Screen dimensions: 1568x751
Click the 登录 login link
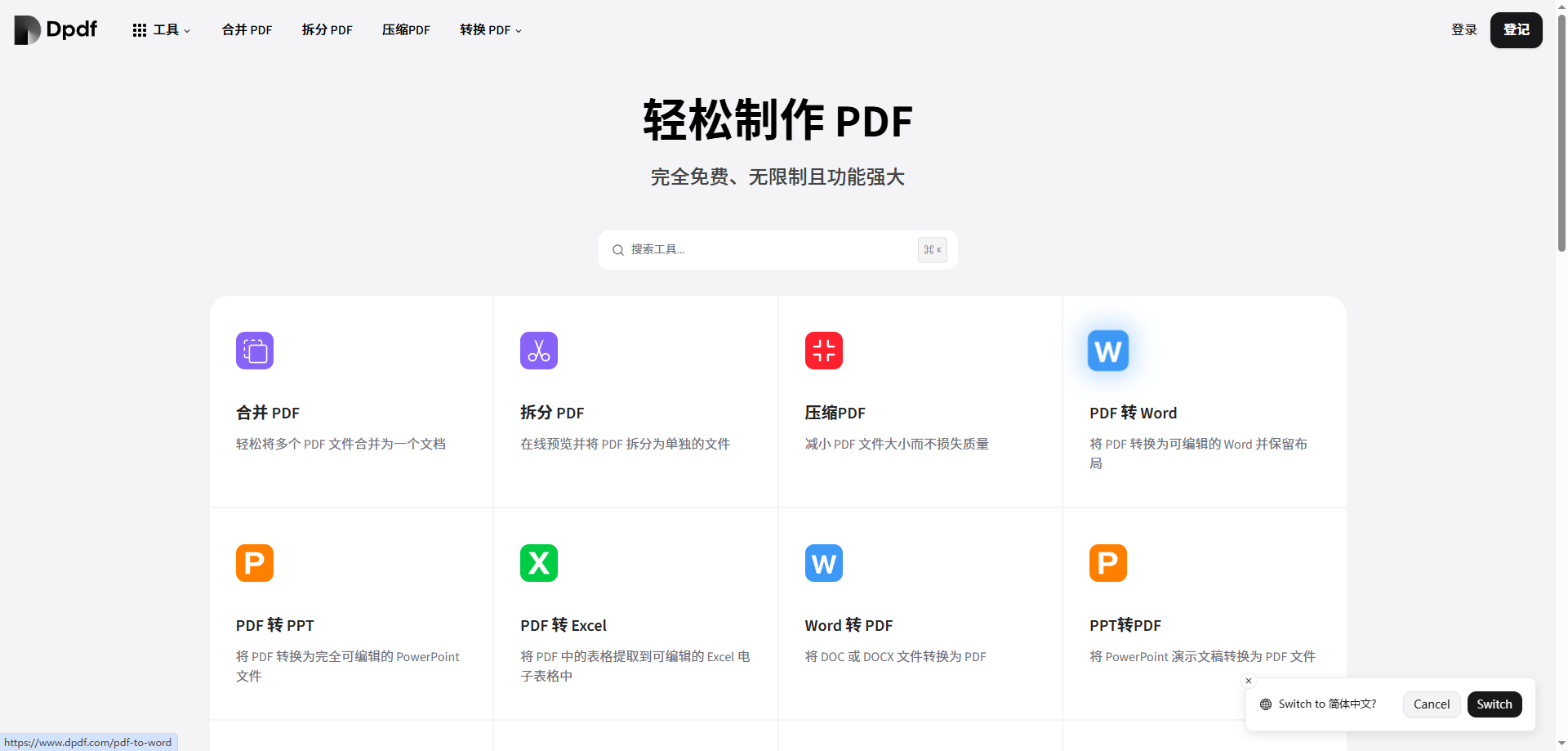(x=1464, y=30)
